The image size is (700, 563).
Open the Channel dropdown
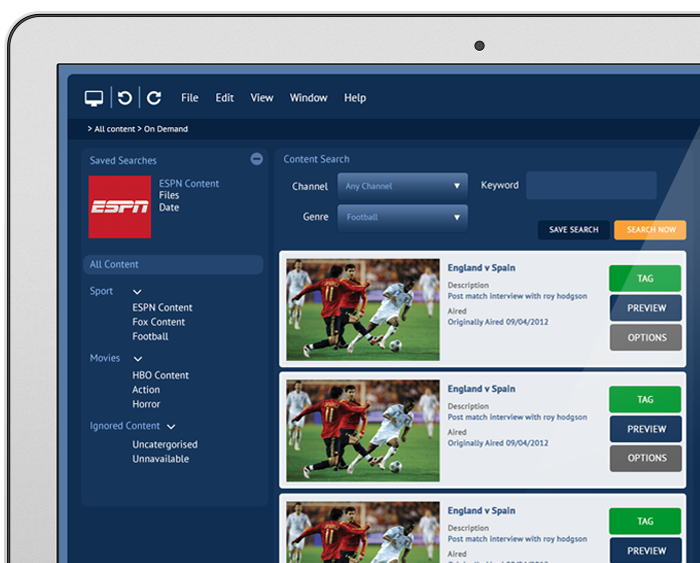coord(402,186)
